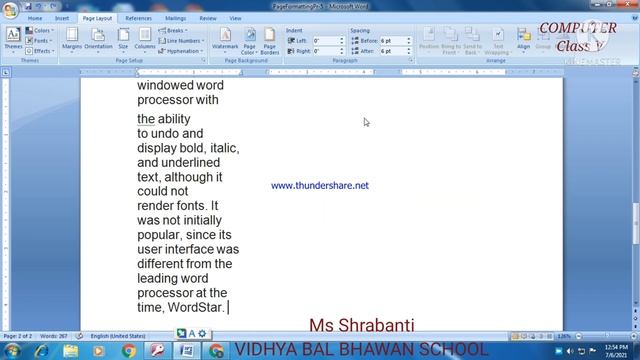Click the vertical scrollbar thumb

click(636, 223)
